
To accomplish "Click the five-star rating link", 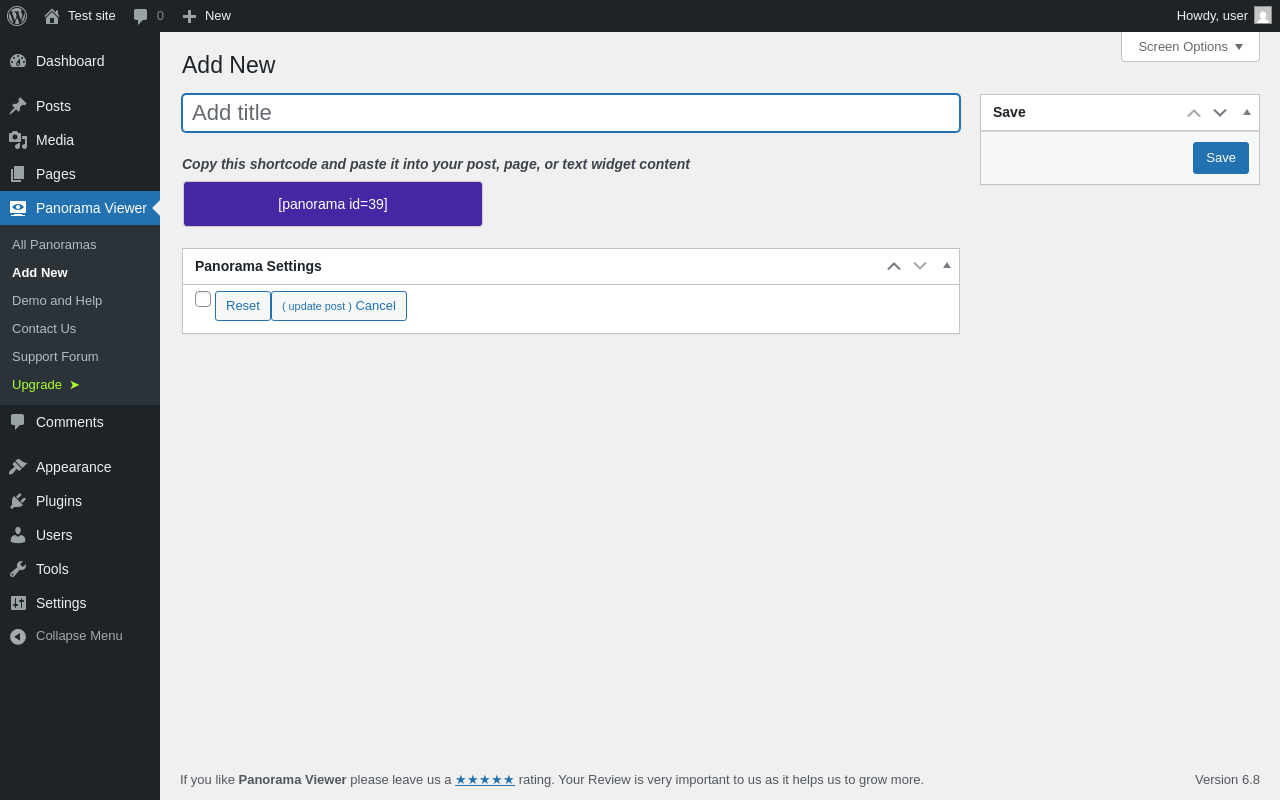I will pos(485,779).
